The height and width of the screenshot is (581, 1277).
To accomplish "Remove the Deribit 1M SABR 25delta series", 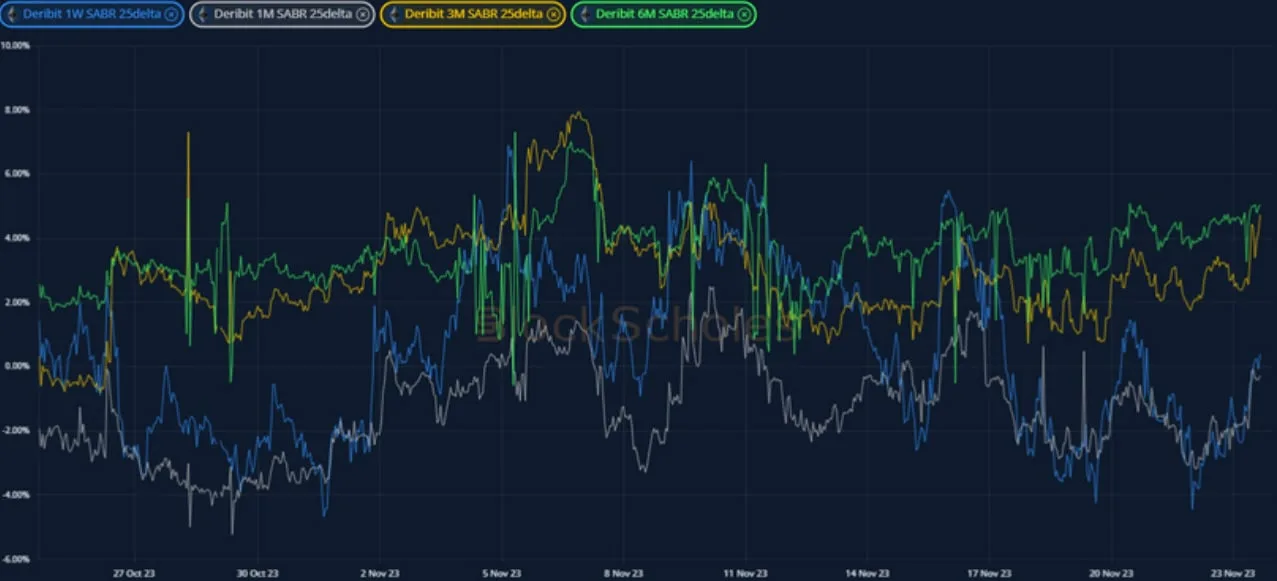I will (361, 14).
